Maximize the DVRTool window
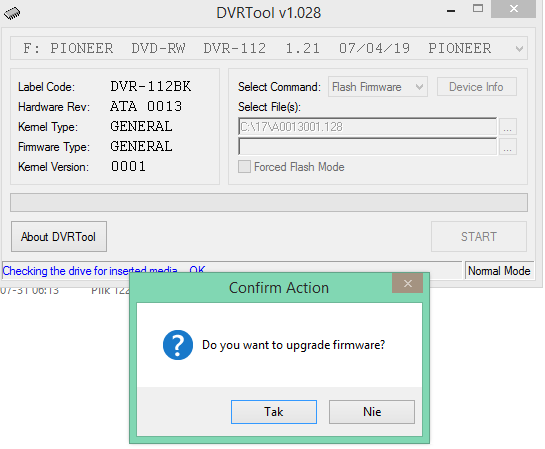 pos(478,9)
